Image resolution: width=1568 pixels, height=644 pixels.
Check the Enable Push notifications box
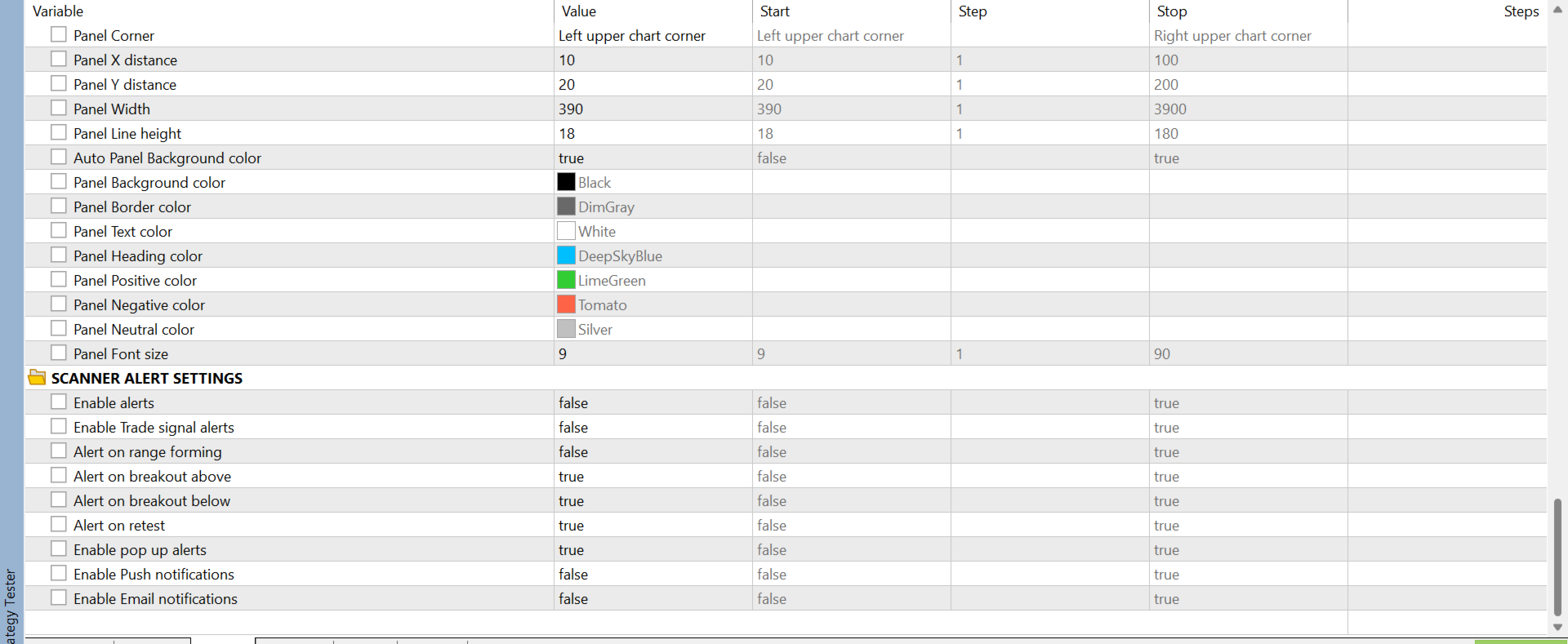[59, 573]
